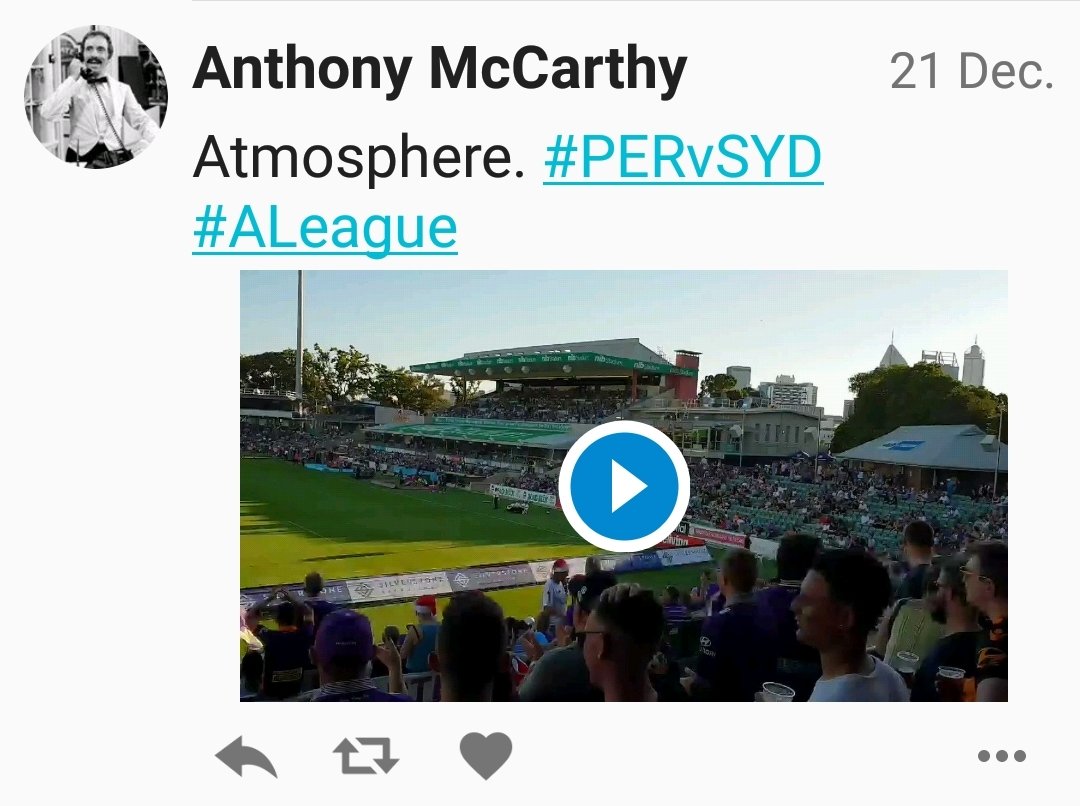Open Anthony McCarthy's profile picture

coord(96,96)
